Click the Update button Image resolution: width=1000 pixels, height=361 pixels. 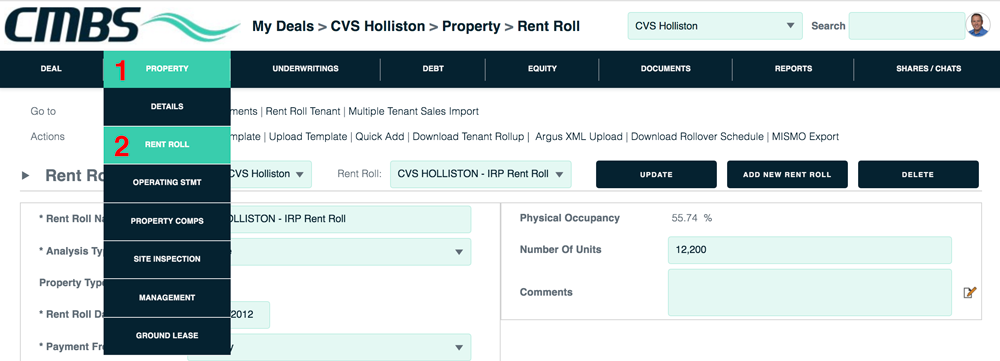tap(656, 174)
